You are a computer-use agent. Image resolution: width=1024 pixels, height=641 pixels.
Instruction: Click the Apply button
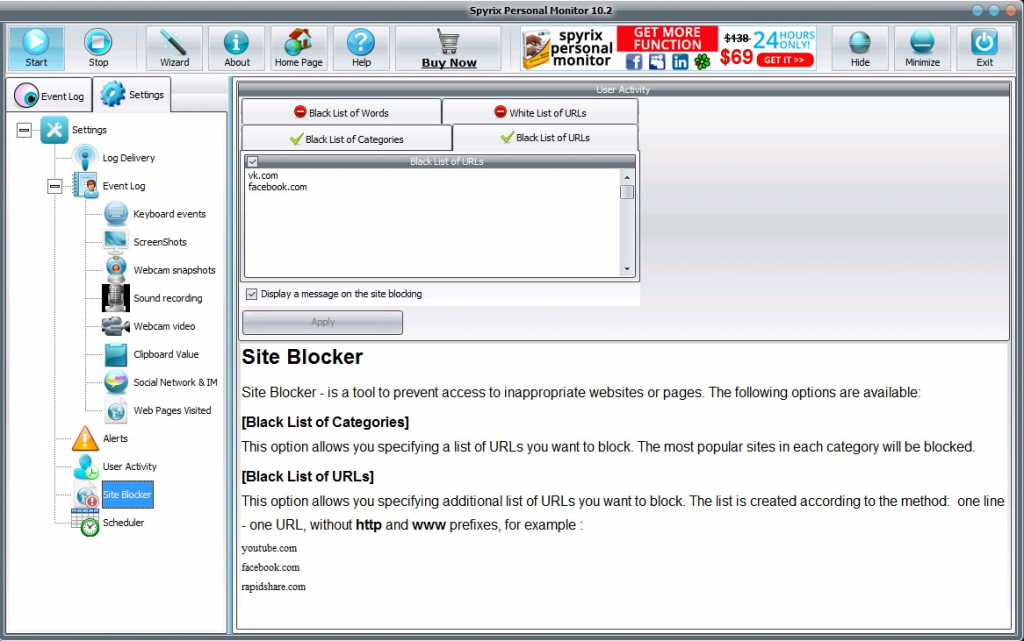click(x=322, y=322)
